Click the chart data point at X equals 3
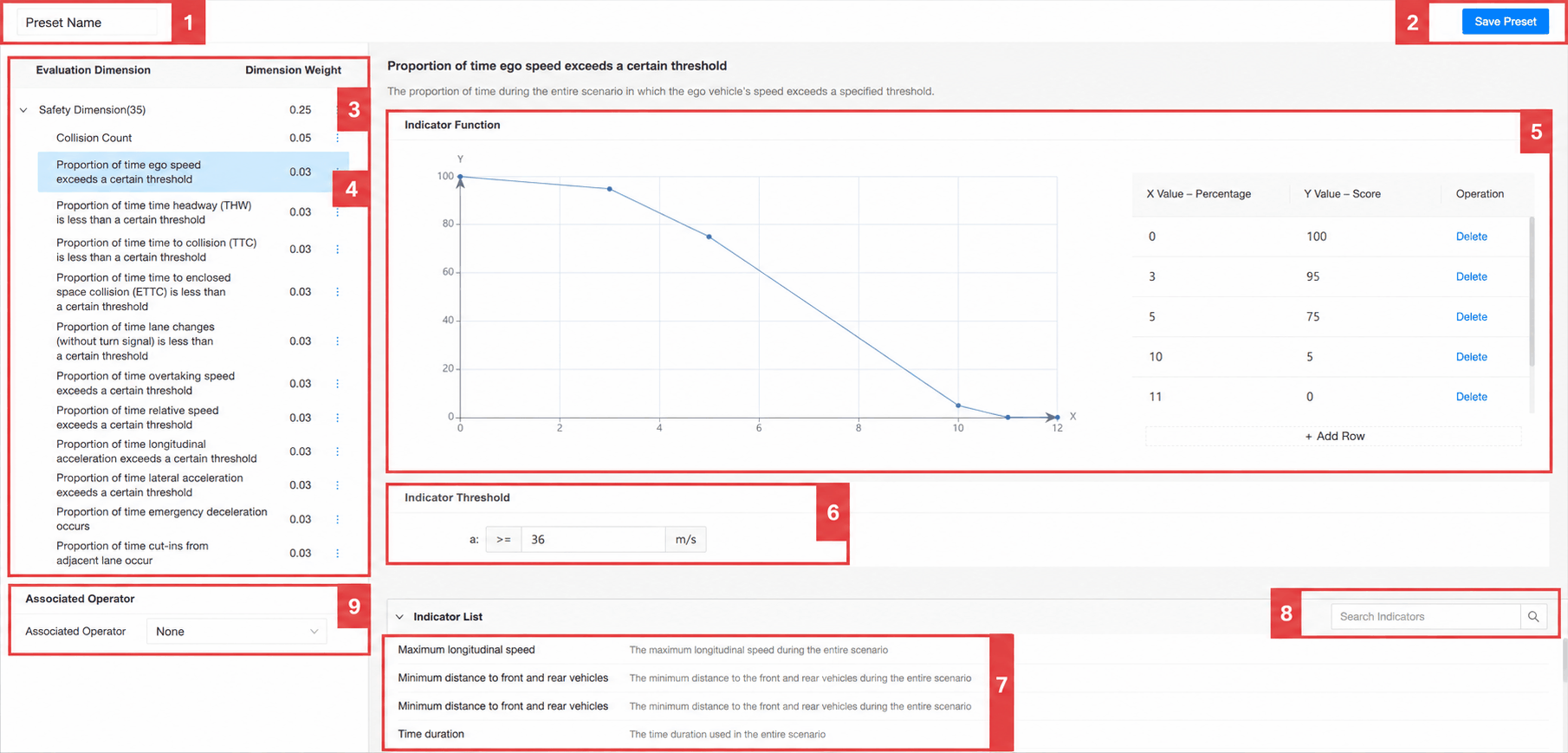The width and height of the screenshot is (1568, 753). (x=610, y=189)
